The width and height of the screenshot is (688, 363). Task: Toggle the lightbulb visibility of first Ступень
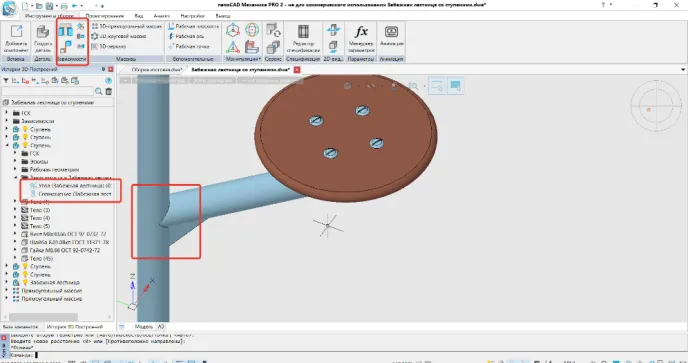coord(25,129)
